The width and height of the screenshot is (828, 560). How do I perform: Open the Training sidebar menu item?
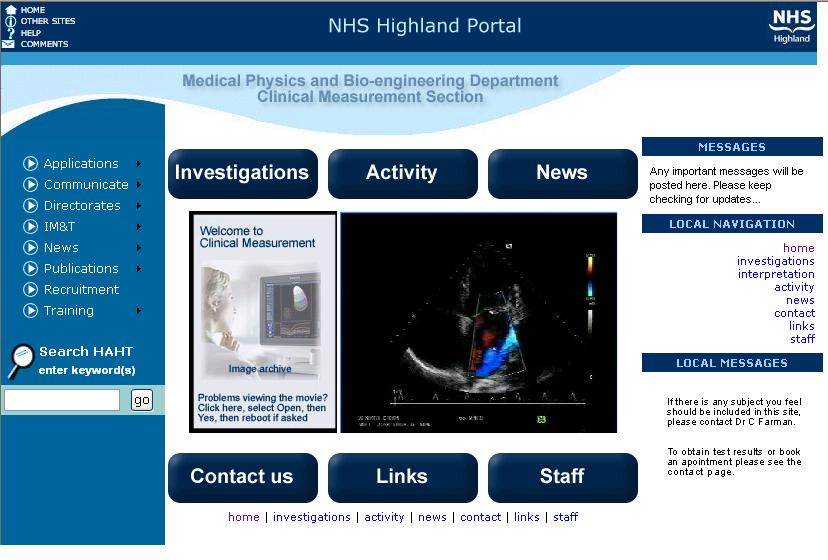tap(69, 311)
